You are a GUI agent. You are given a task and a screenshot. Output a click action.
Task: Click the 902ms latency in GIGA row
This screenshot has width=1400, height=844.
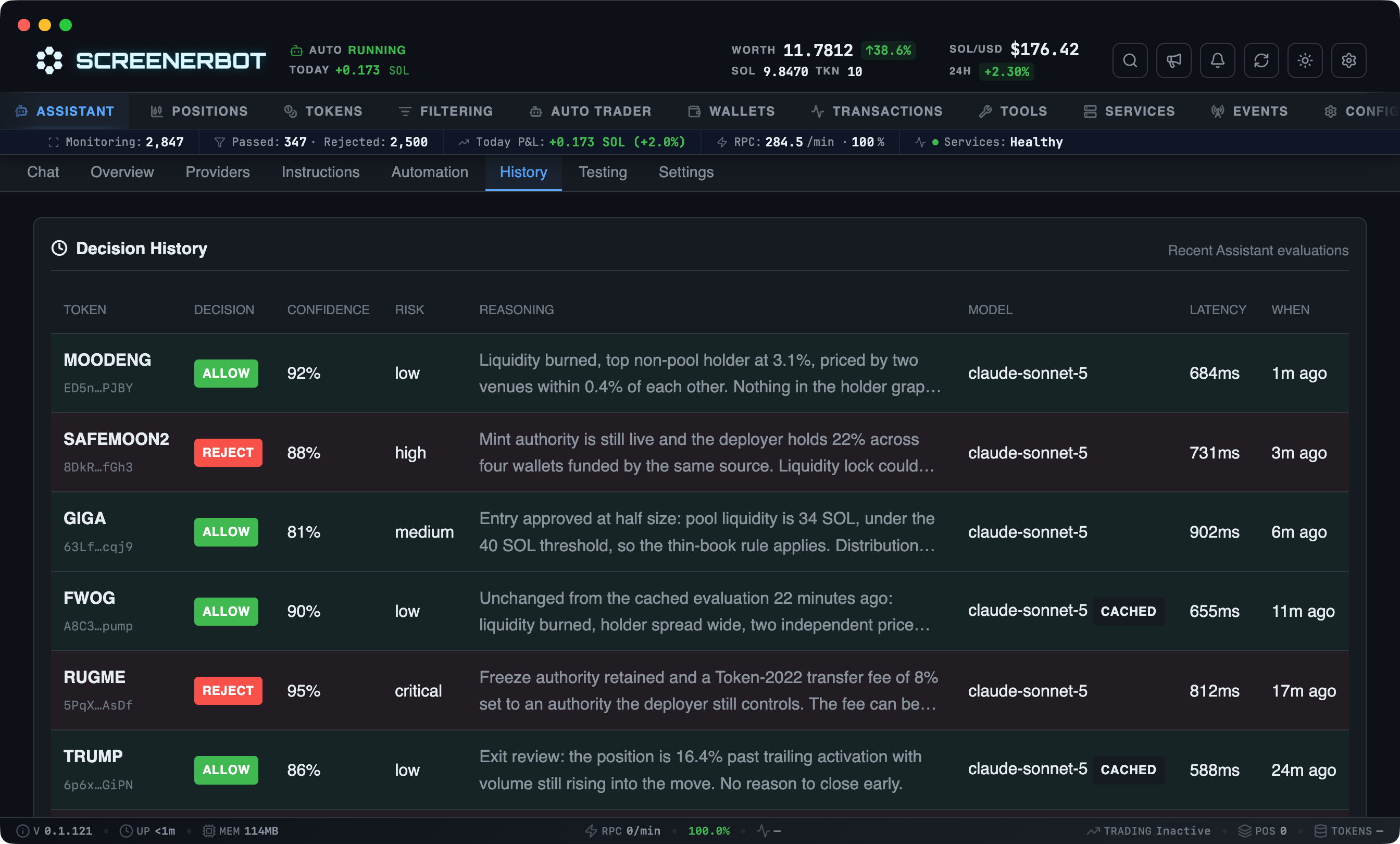click(x=1214, y=532)
